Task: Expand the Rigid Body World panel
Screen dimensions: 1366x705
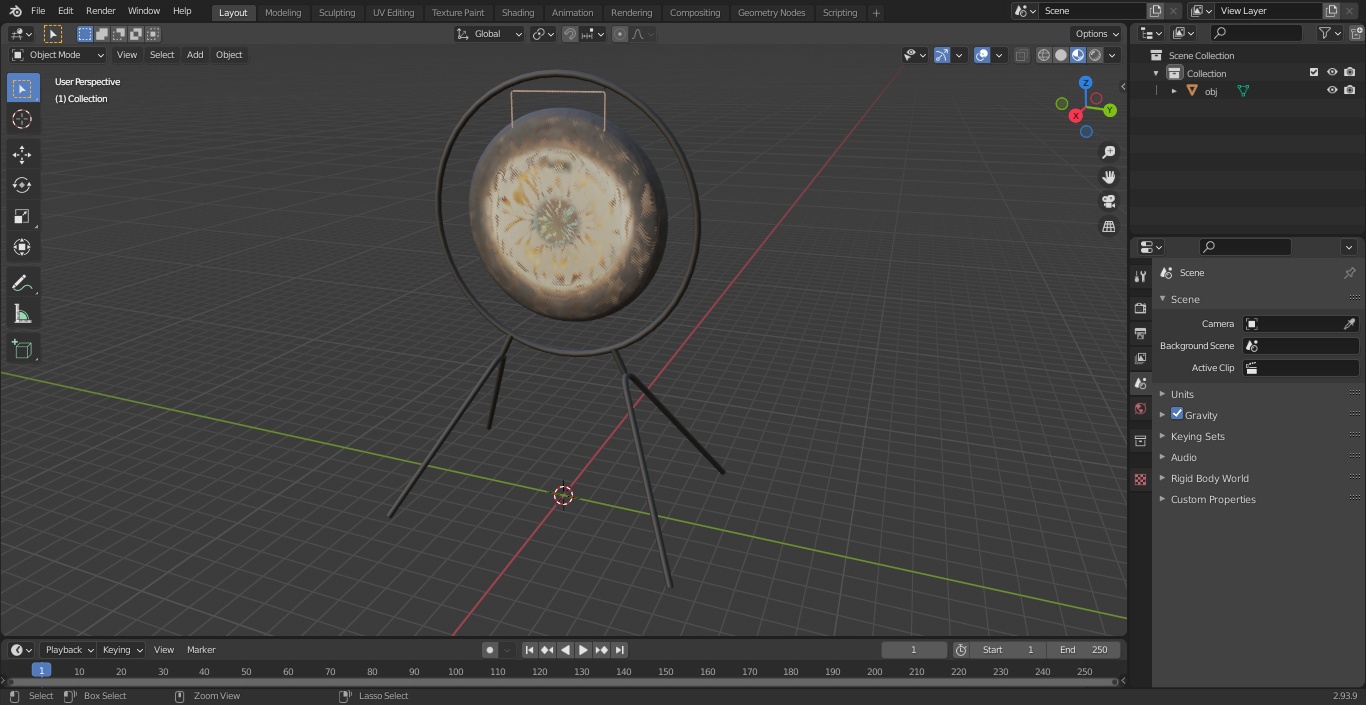Action: coord(1209,478)
